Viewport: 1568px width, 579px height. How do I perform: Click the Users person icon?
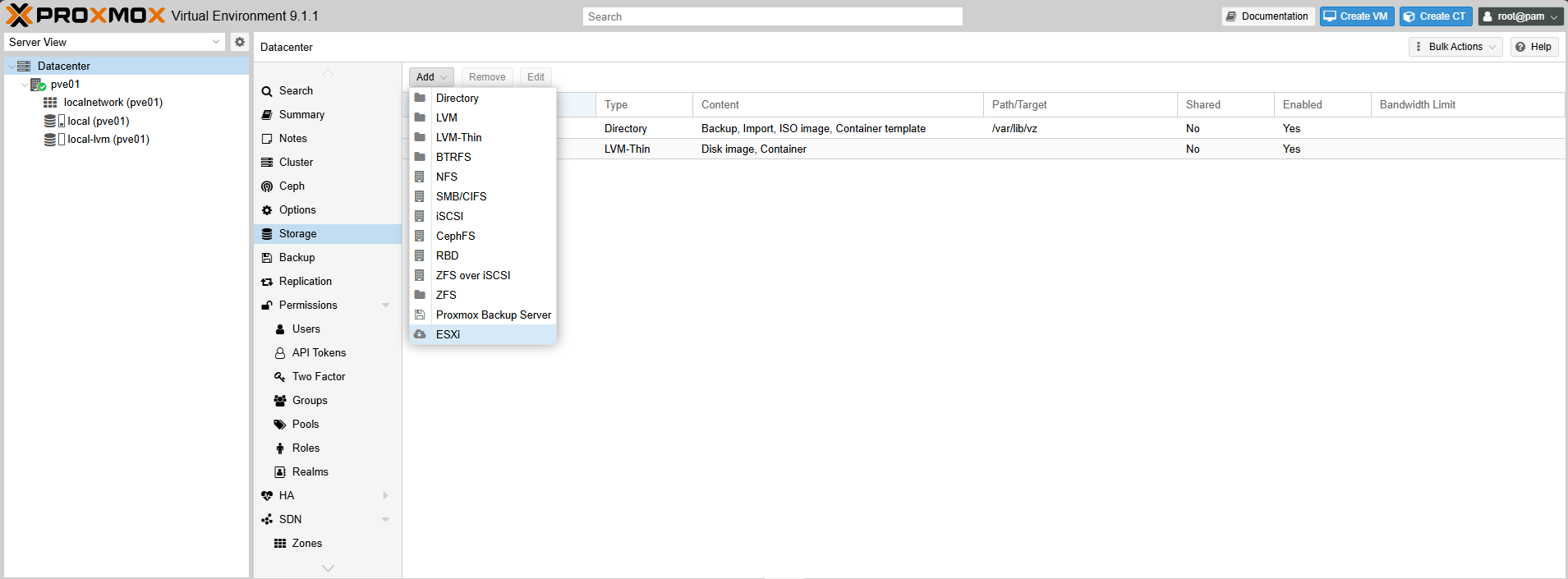click(280, 329)
